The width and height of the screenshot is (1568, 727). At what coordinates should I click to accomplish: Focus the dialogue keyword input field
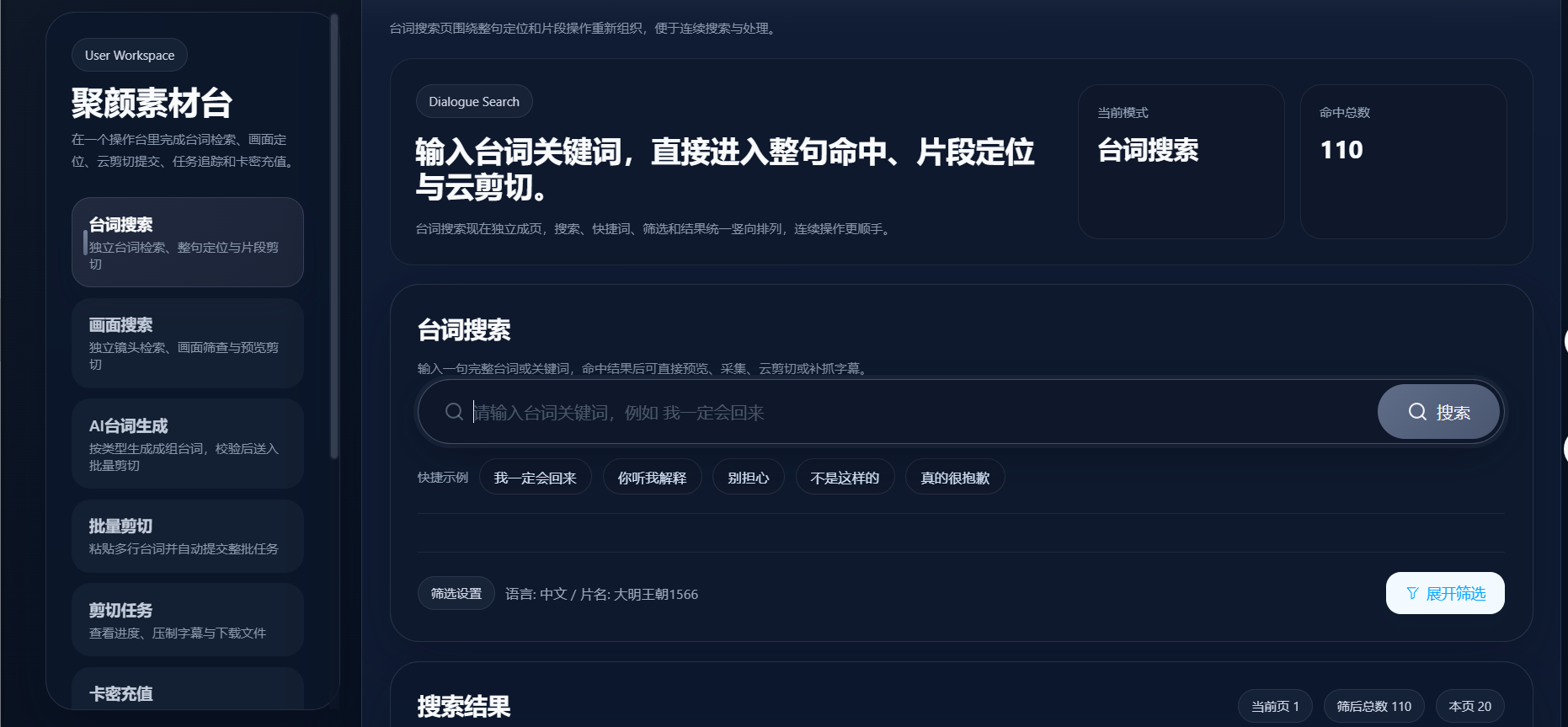[922, 412]
